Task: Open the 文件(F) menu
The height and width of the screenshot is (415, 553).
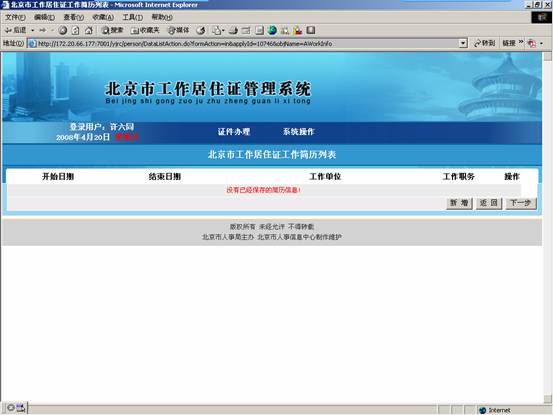Action: [x=15, y=17]
